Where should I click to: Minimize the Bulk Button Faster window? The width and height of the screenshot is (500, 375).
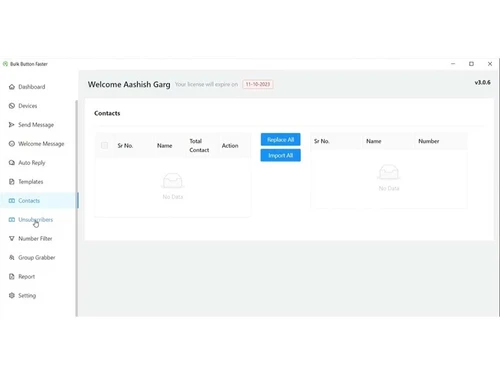tap(453, 64)
